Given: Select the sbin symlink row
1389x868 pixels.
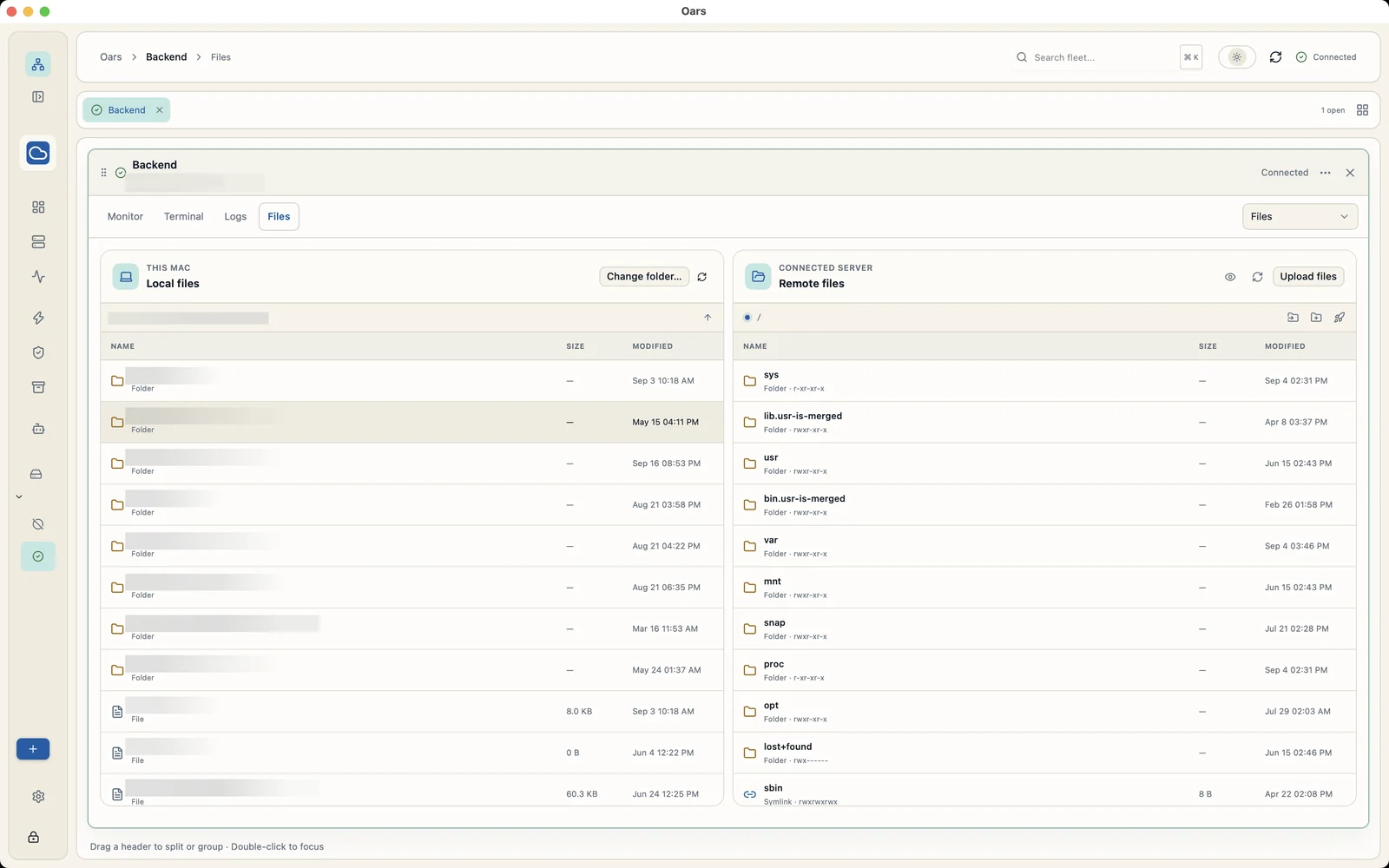Looking at the screenshot, I should pos(1044,792).
